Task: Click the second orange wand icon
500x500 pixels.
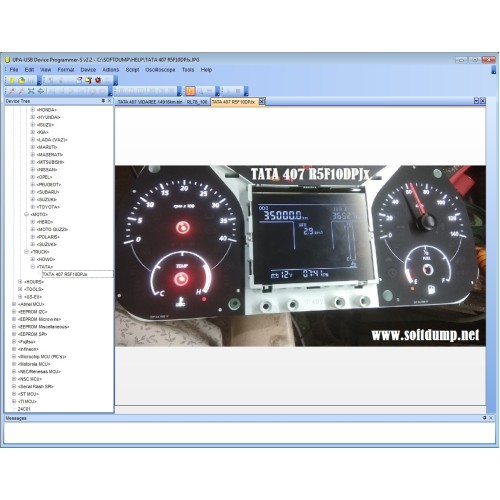Action: (21, 91)
